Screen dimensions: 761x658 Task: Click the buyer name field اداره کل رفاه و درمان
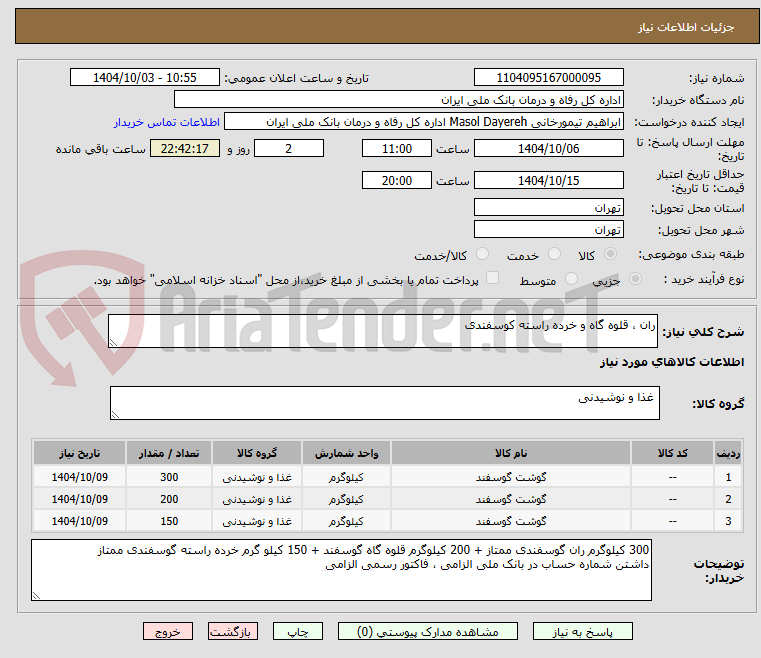398,100
